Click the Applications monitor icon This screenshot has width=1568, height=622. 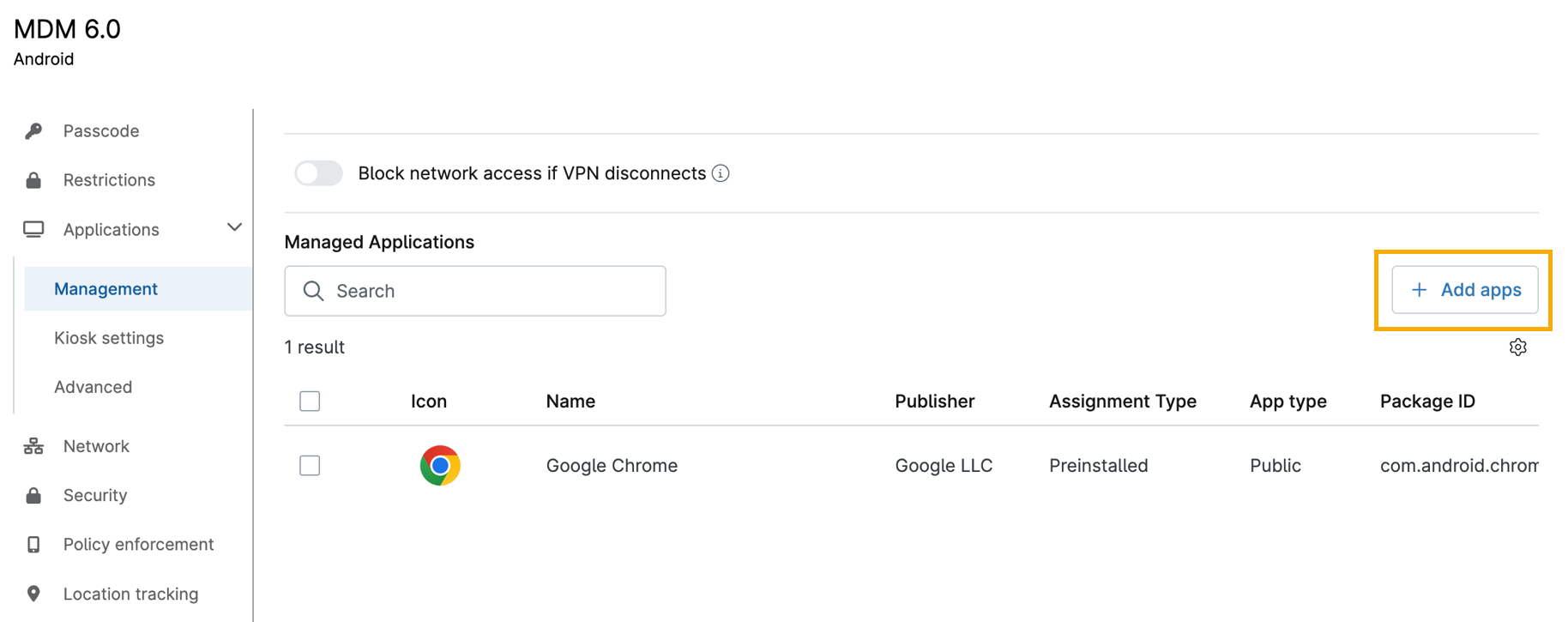33,229
